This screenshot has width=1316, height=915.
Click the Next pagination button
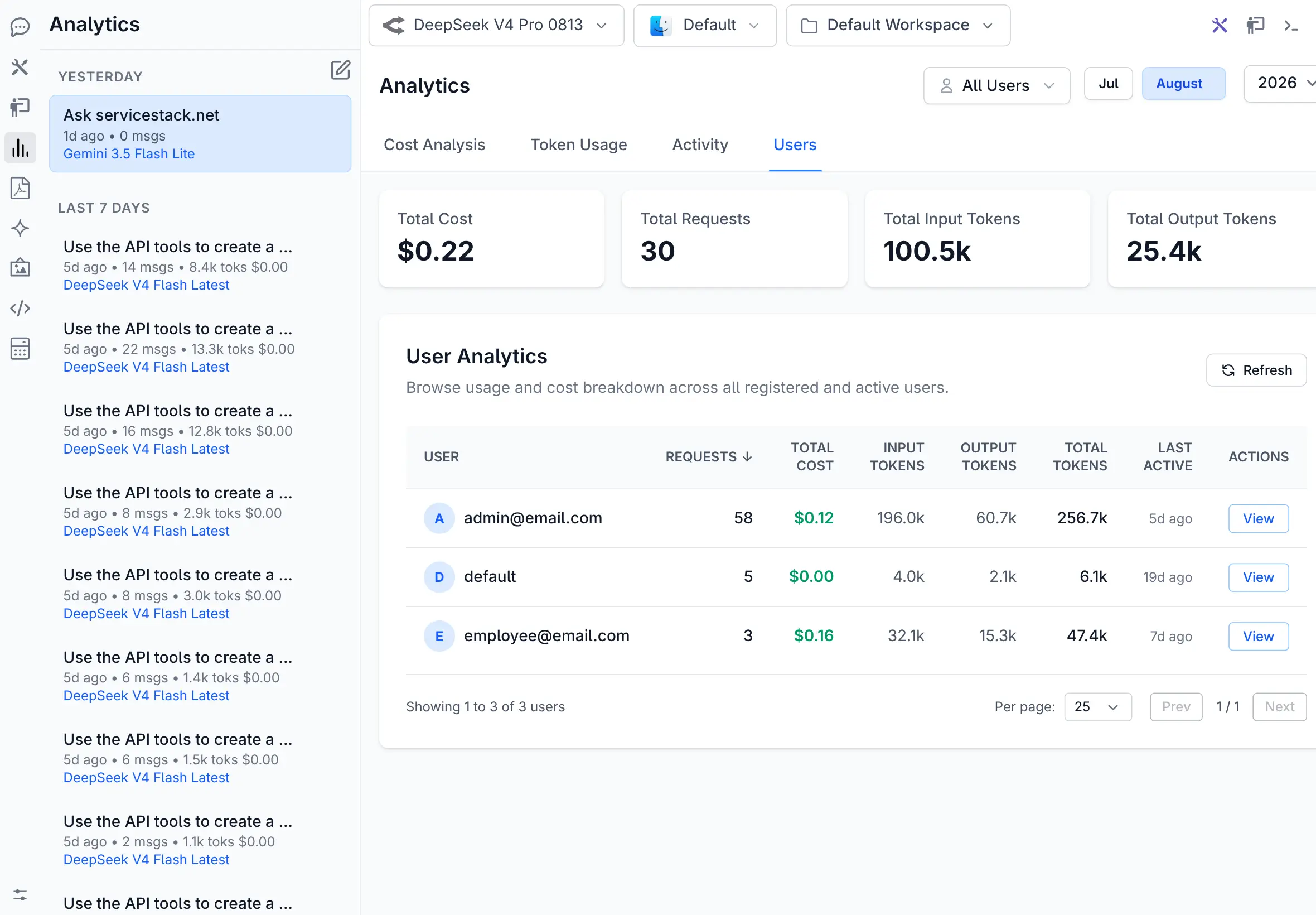pos(1279,707)
